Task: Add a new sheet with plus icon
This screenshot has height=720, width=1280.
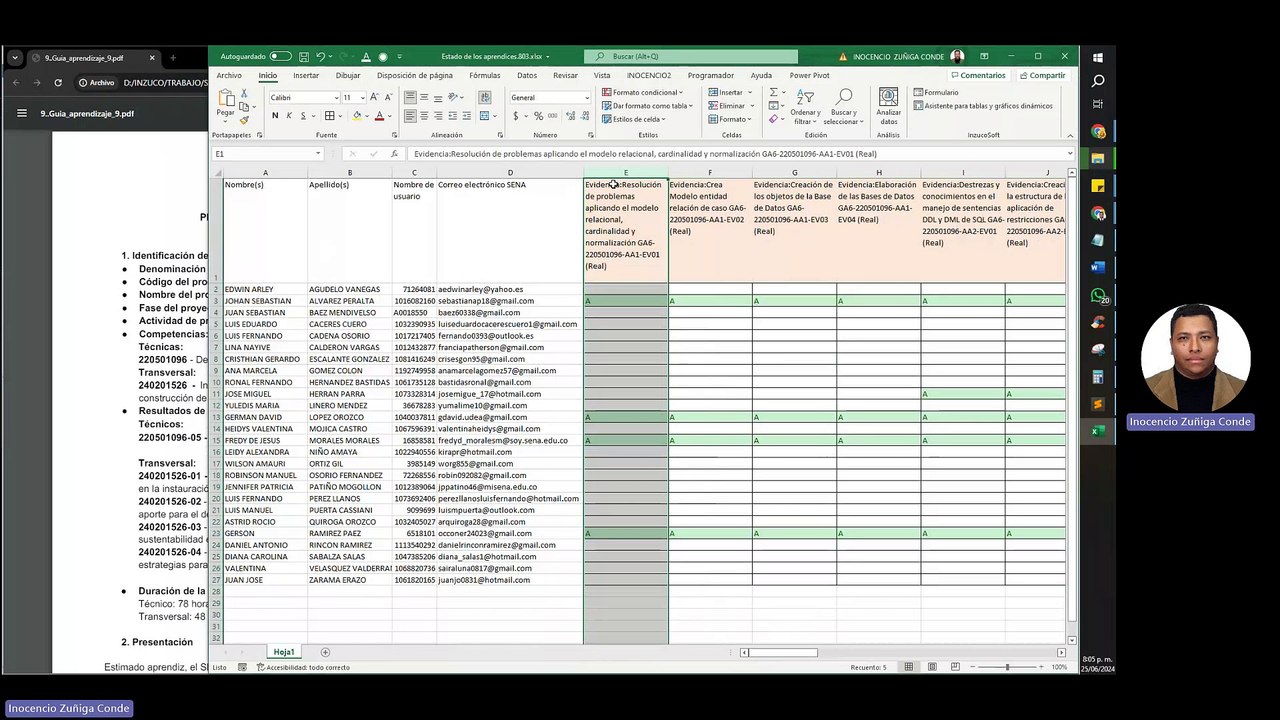Action: coord(325,652)
